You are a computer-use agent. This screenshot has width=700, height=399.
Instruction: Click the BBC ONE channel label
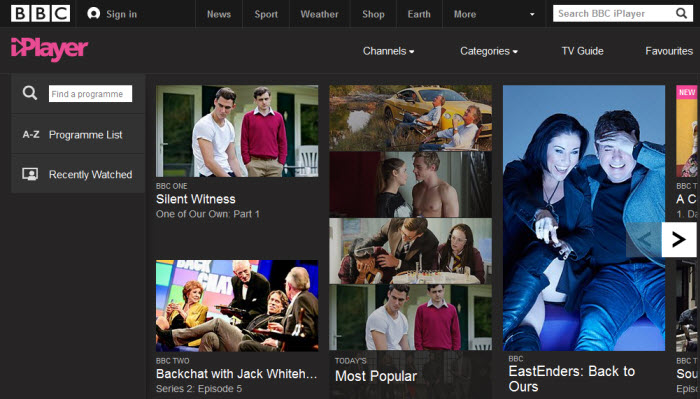click(x=171, y=186)
